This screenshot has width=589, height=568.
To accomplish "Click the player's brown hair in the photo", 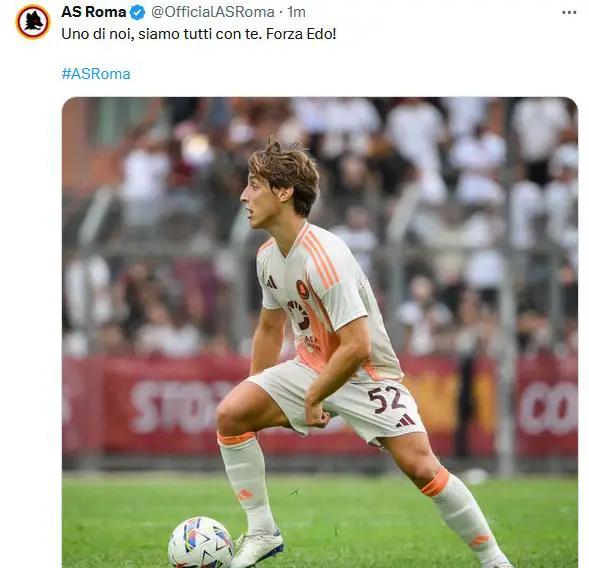I will pos(287,171).
